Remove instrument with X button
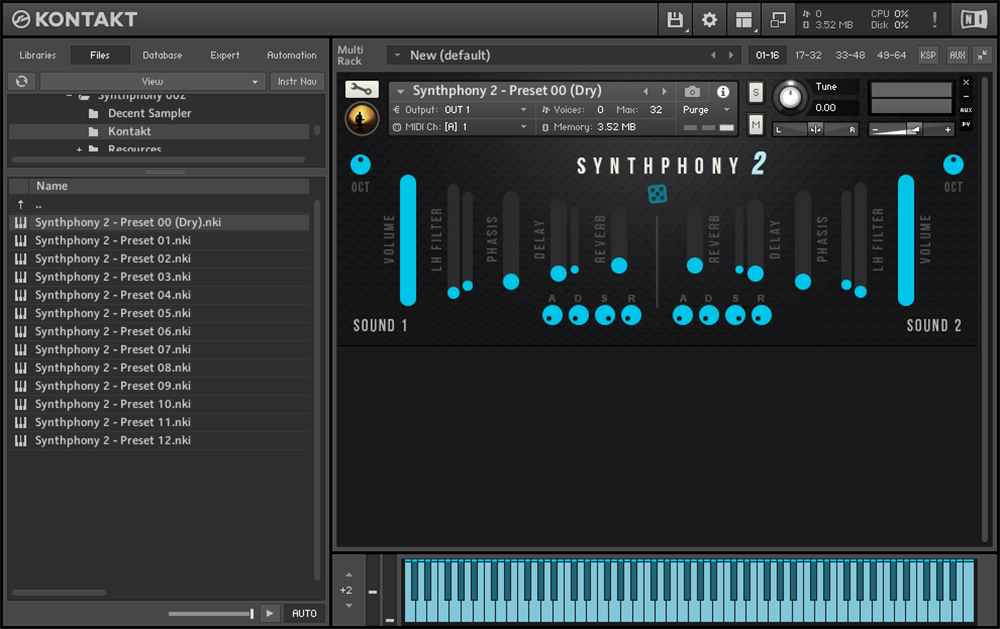This screenshot has height=629, width=1000. click(x=966, y=82)
